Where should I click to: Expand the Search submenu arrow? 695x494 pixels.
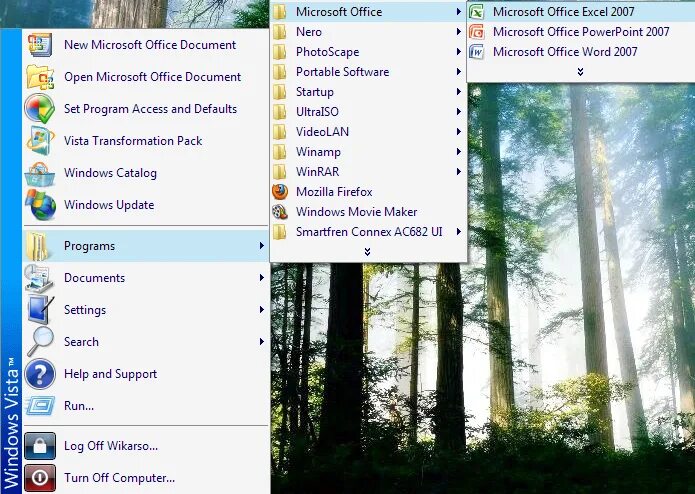click(x=262, y=342)
